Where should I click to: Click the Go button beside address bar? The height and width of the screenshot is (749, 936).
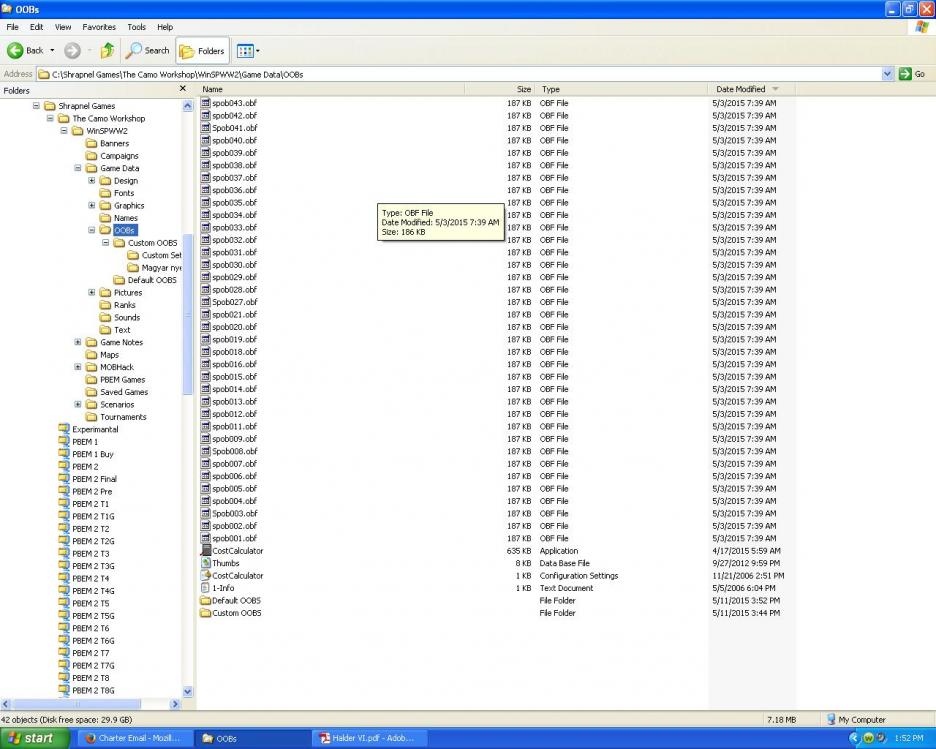[911, 74]
